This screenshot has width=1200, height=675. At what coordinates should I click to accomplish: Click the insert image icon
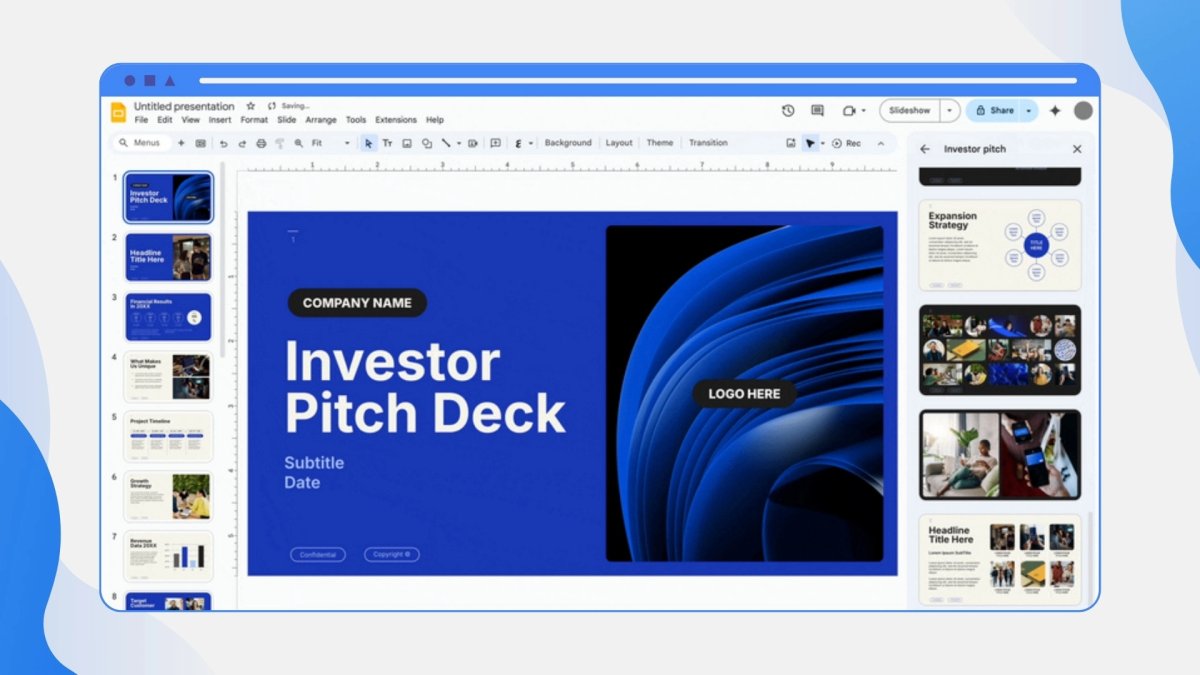[407, 143]
